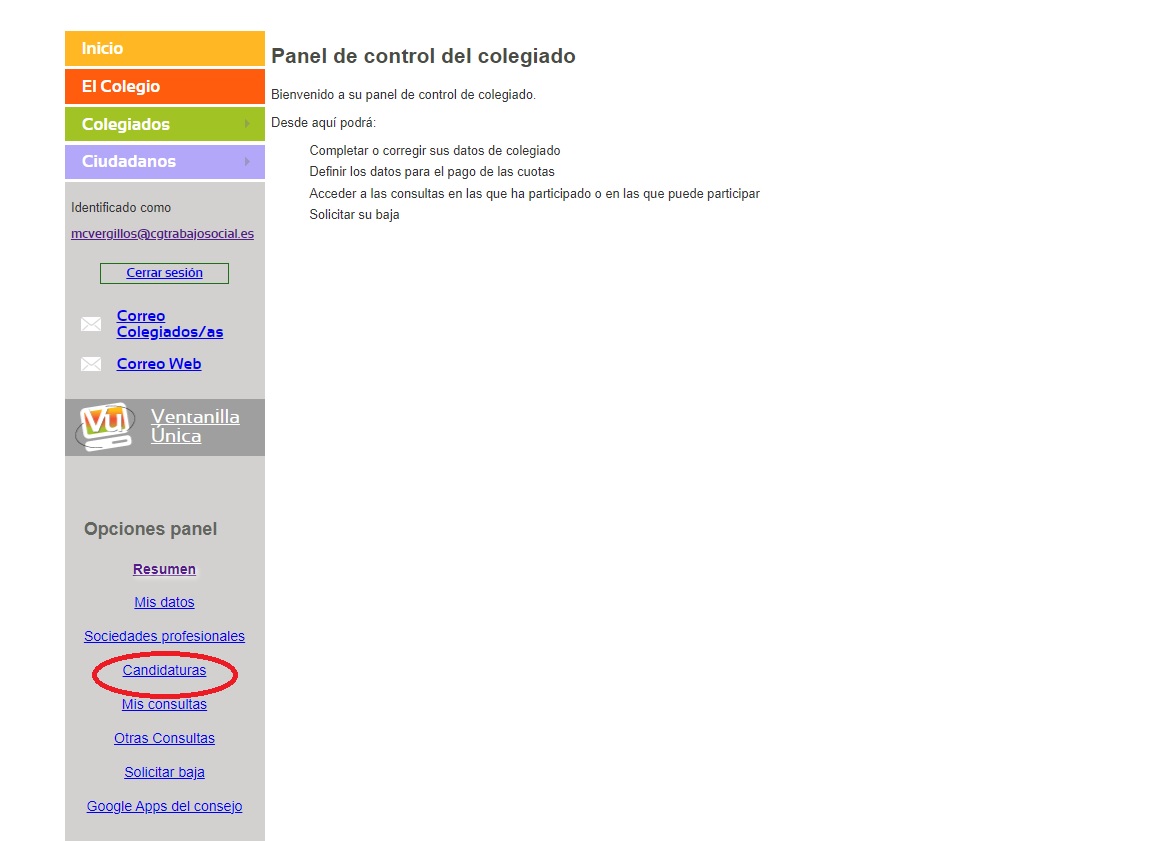
Task: Expand the Ciudadanos menu arrow
Action: (247, 161)
